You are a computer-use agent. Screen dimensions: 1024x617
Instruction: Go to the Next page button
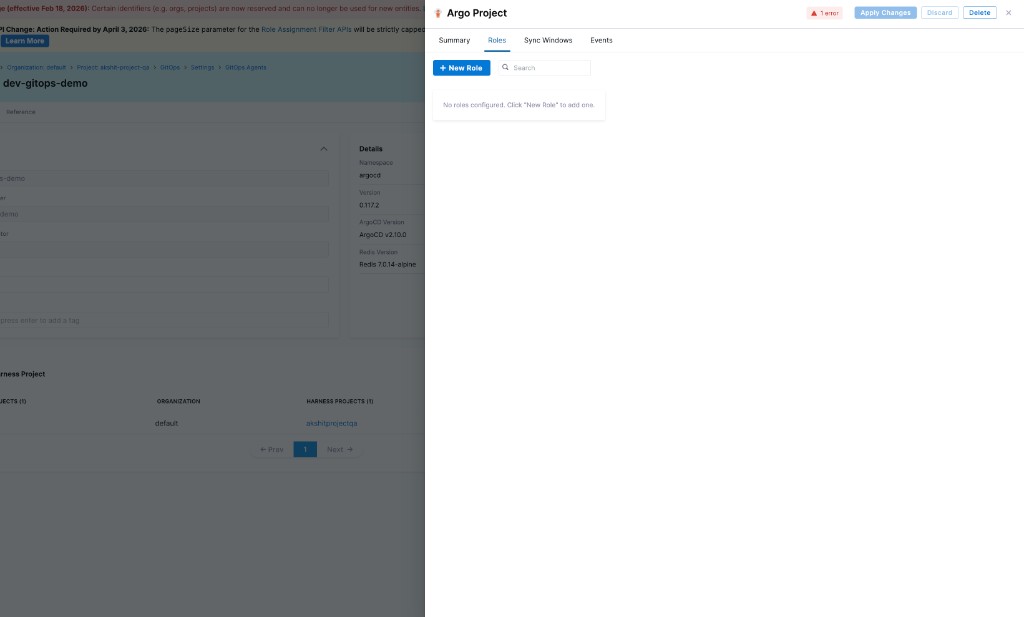click(340, 449)
